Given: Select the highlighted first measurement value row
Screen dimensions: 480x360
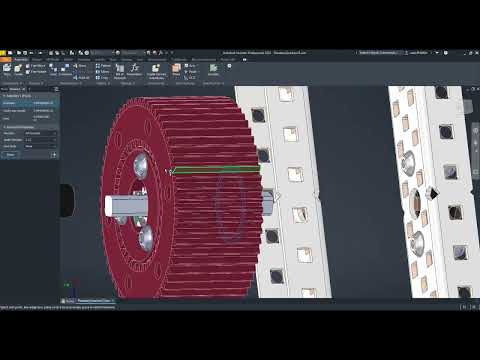Looking at the screenshot, I should click(x=30, y=103).
